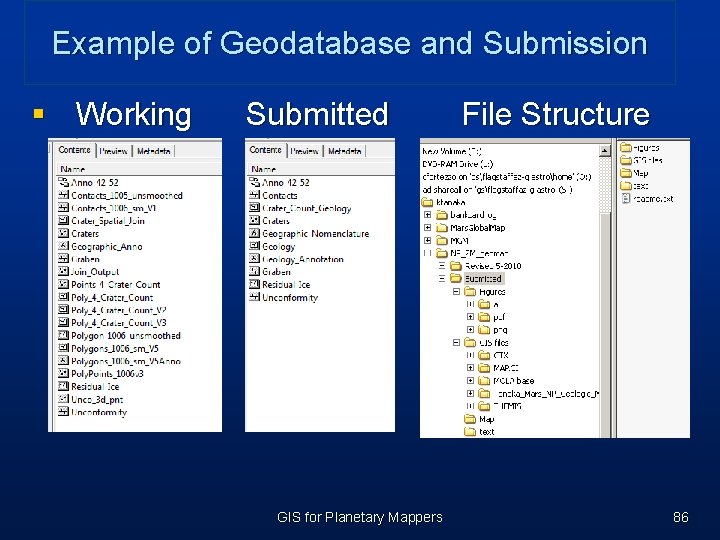Select the Unconformity icon in Working list
Screen dimensions: 720x540
click(x=63, y=412)
